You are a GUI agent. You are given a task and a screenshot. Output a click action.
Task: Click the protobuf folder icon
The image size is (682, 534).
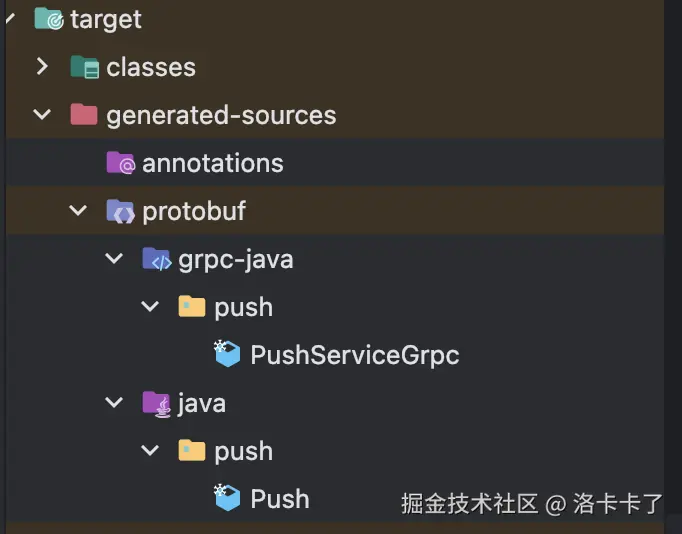coord(121,211)
